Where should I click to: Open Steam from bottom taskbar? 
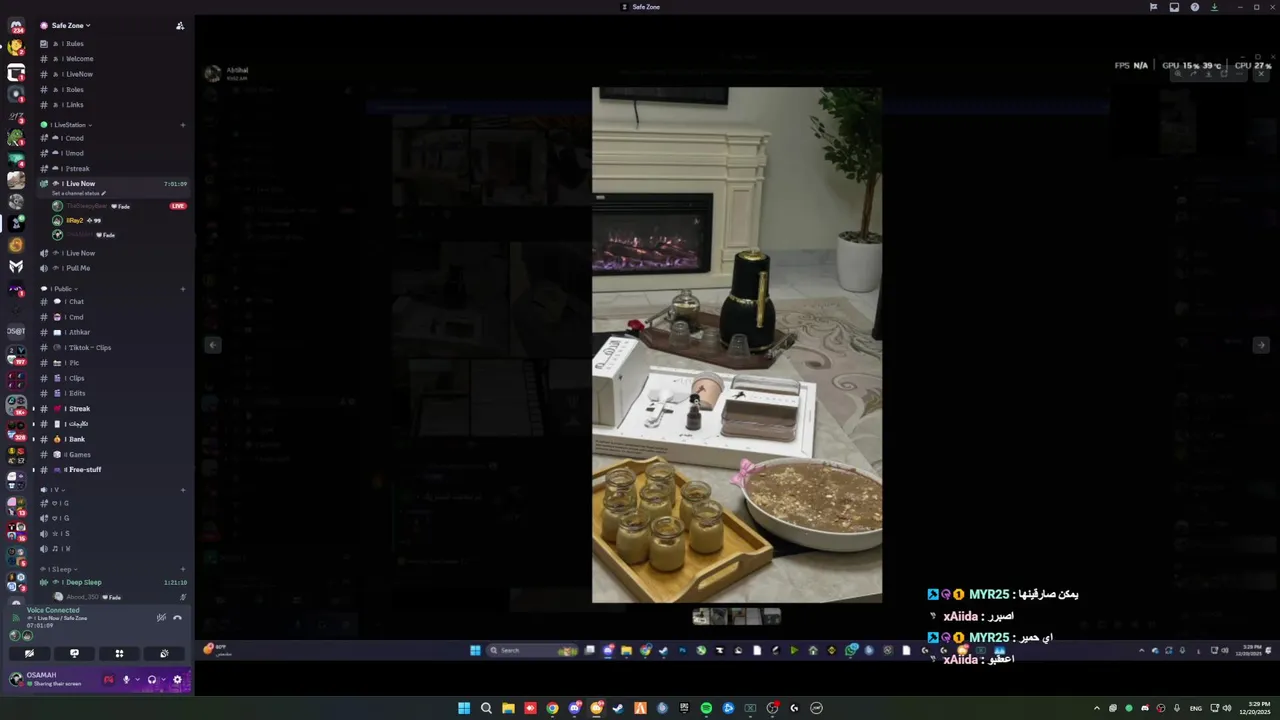618,708
